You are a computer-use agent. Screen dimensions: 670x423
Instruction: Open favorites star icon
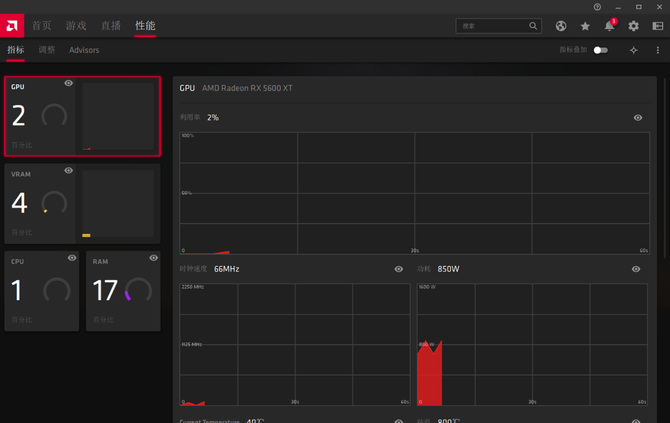[585, 26]
